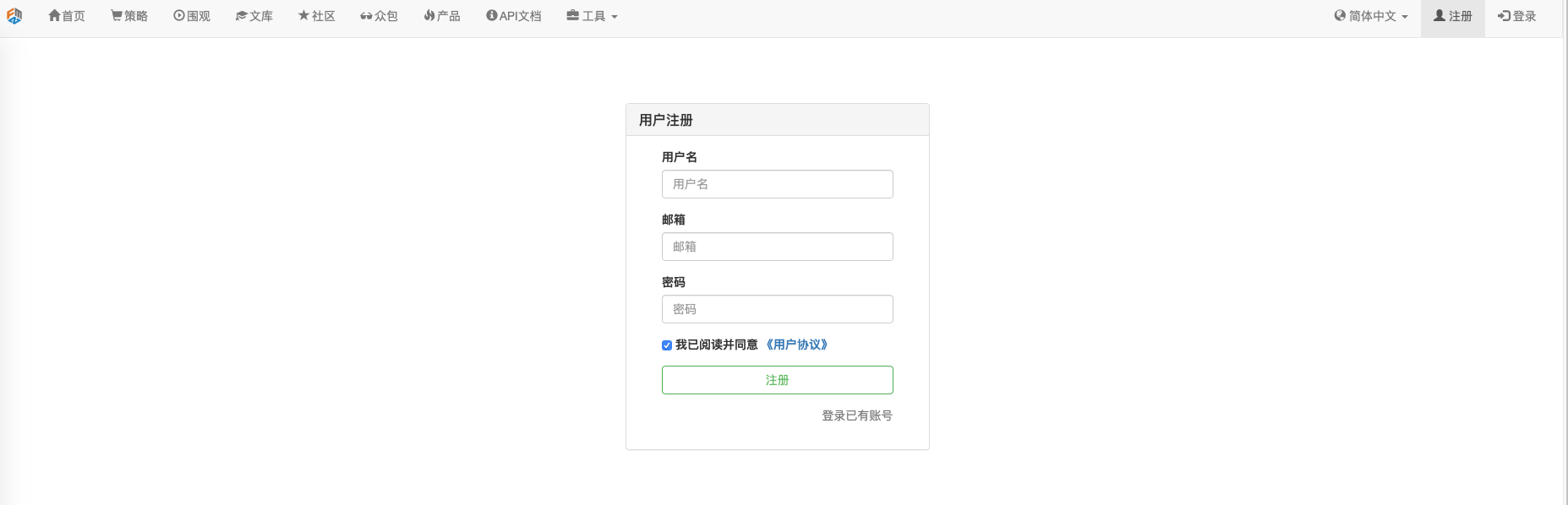Open 围观 play-circle nav item

click(x=192, y=16)
